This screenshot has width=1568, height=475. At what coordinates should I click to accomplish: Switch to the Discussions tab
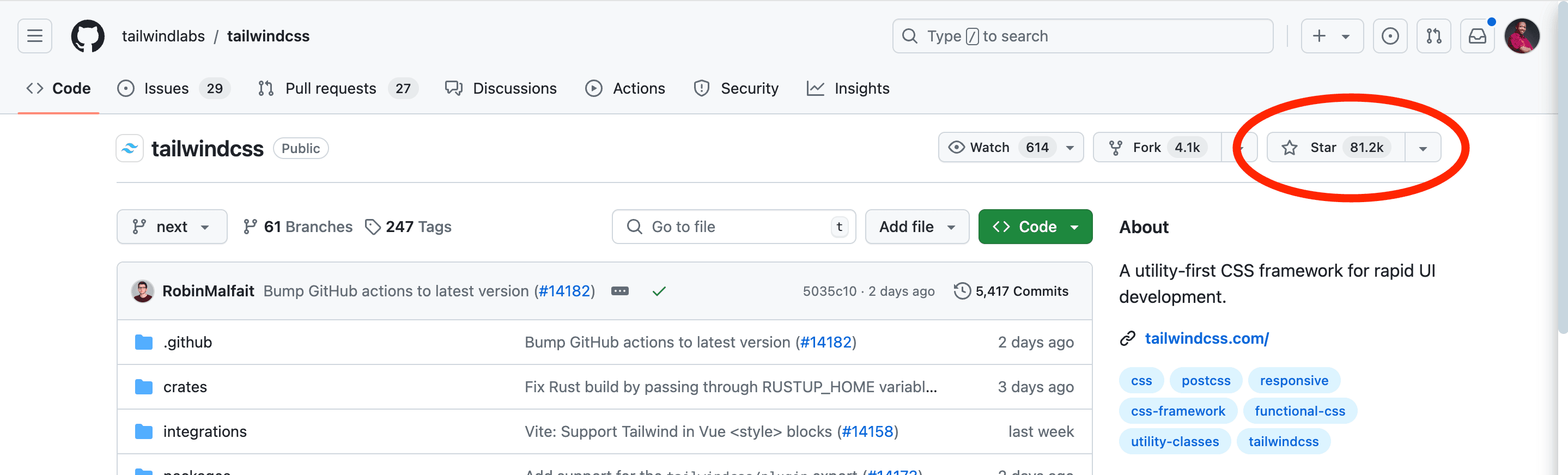[x=501, y=88]
